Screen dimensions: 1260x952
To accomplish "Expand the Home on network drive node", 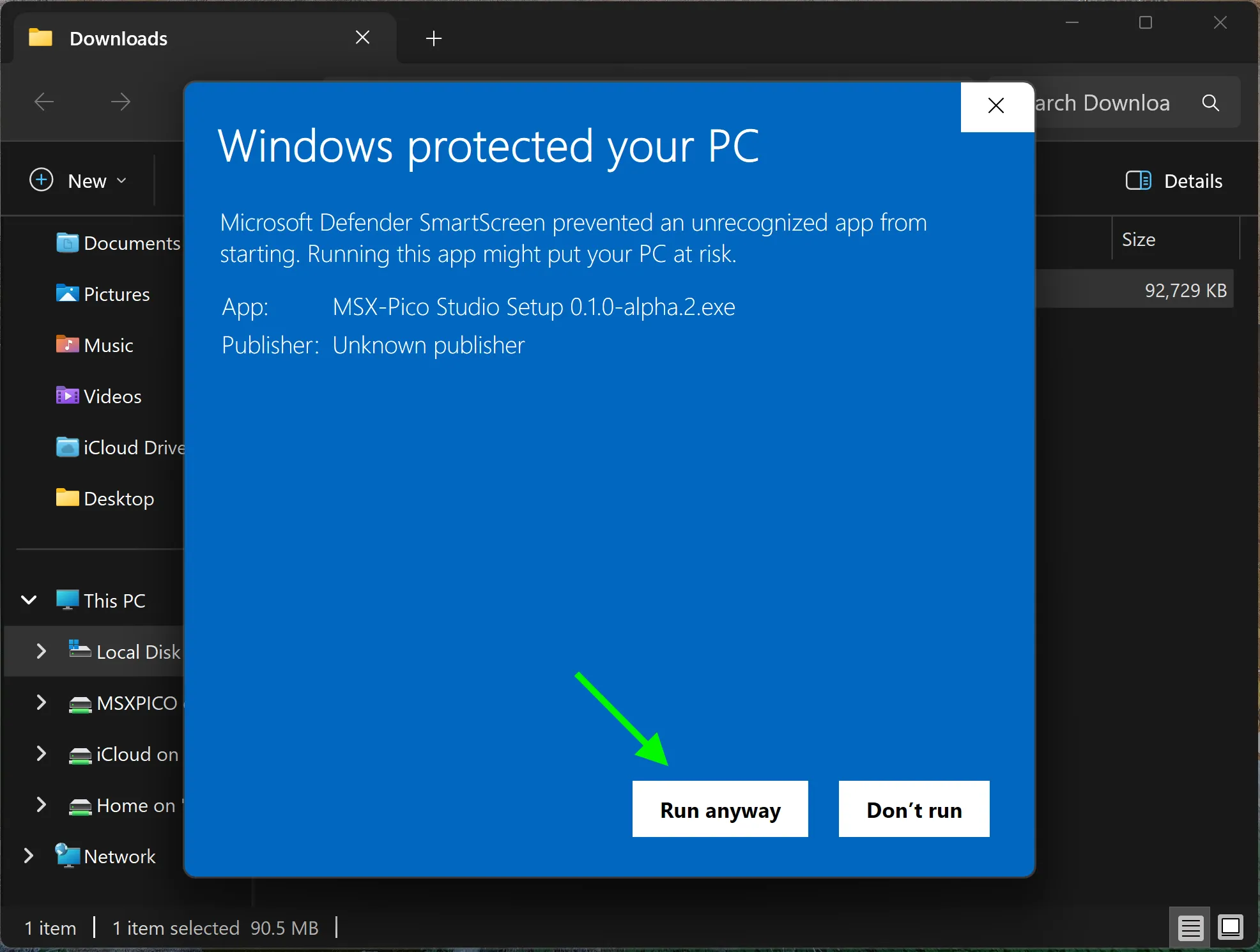I will click(42, 804).
